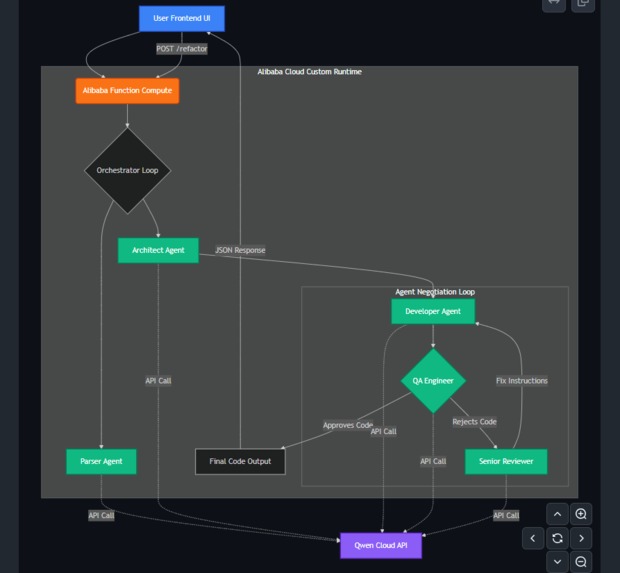The image size is (620, 573).
Task: Click the QA Engineer diamond
Action: (433, 381)
